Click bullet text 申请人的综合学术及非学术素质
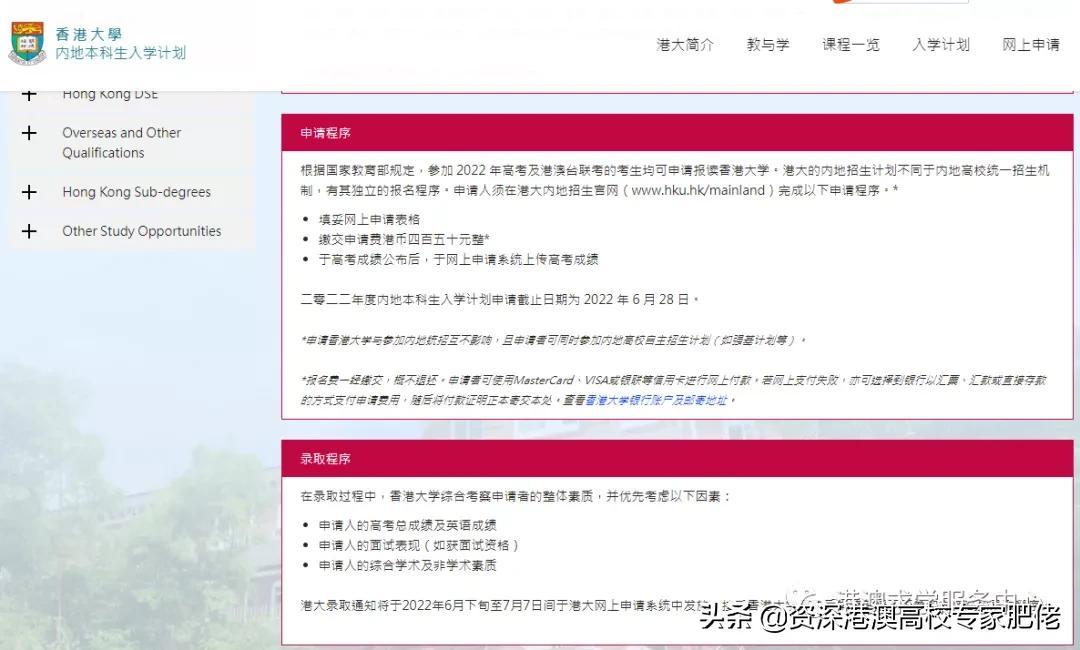Screen dimensions: 1080x650 point(407,565)
